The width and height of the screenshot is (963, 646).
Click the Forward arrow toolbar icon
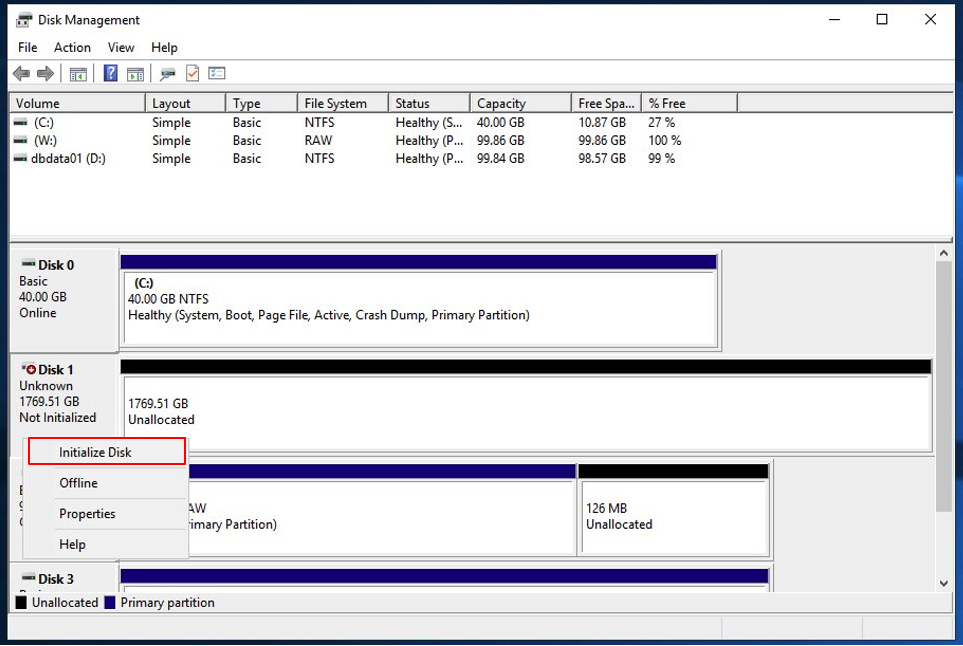[45, 74]
